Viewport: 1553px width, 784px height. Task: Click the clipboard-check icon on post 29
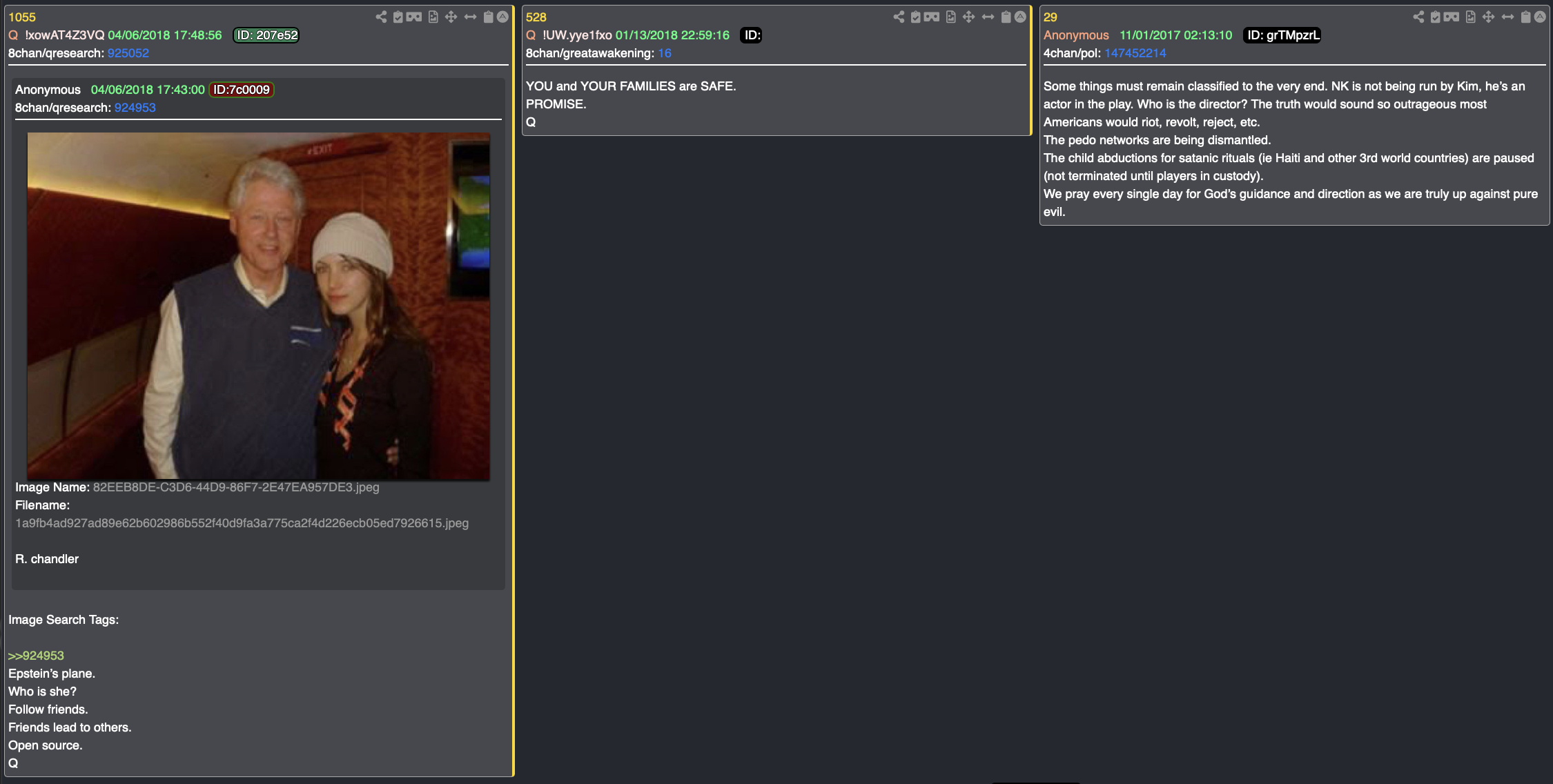1436,17
